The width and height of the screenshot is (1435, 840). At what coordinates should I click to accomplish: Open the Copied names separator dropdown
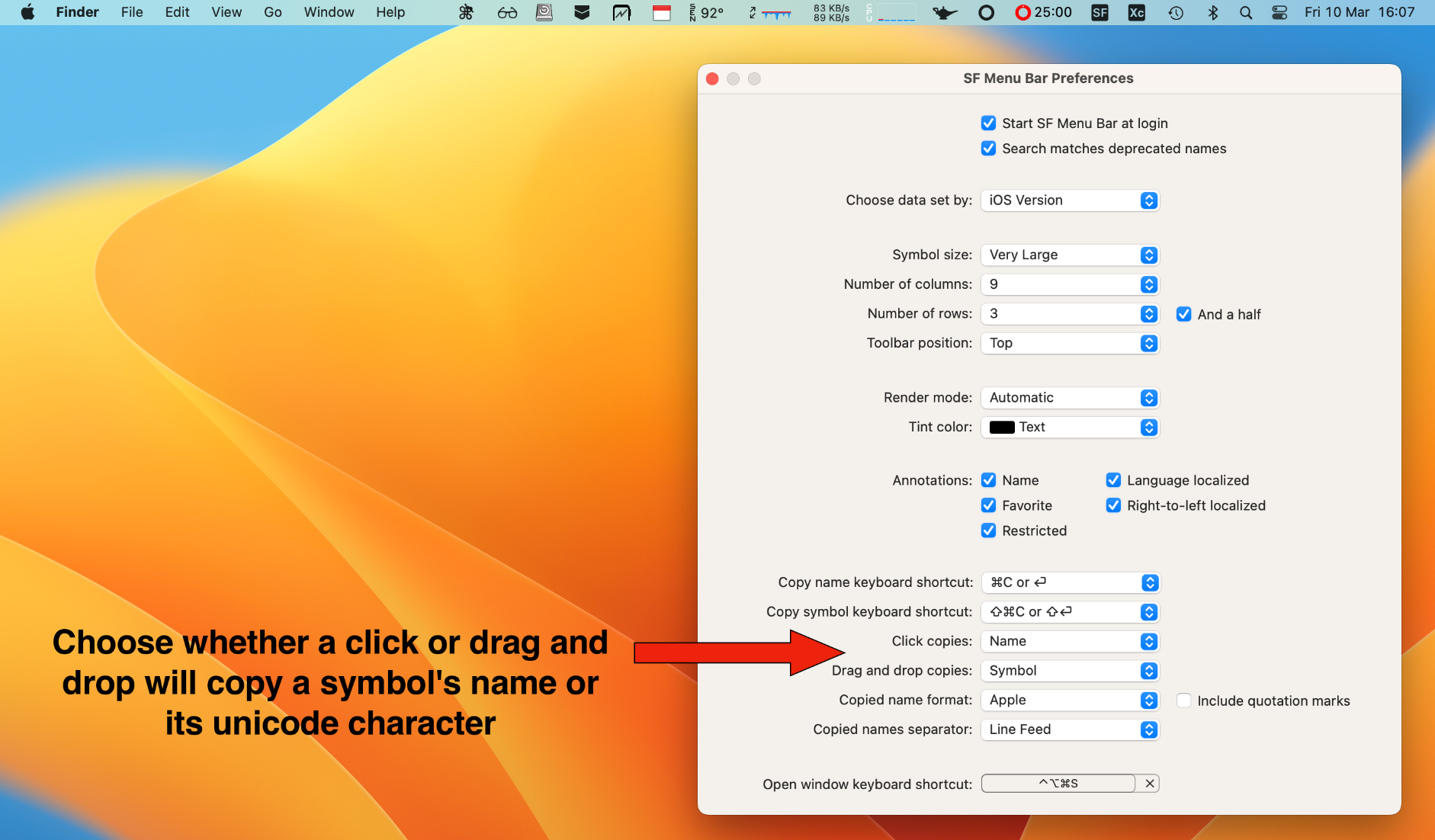1070,729
